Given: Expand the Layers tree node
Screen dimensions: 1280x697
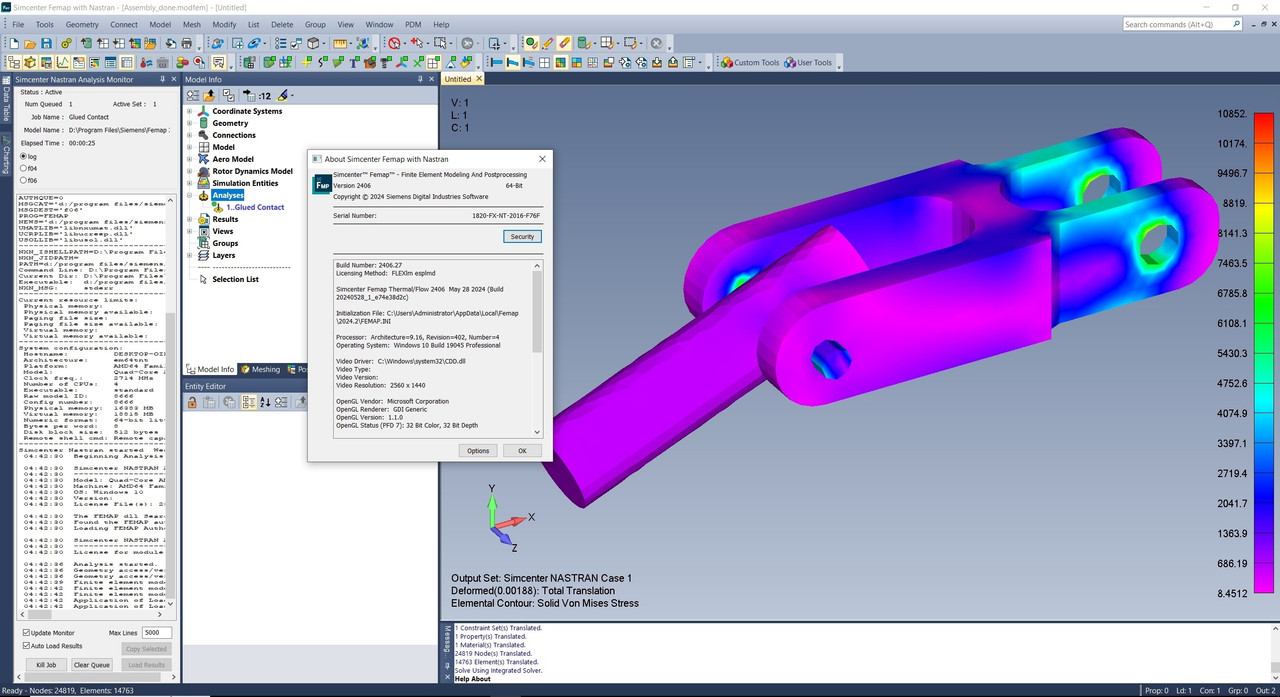Looking at the screenshot, I should click(x=189, y=255).
